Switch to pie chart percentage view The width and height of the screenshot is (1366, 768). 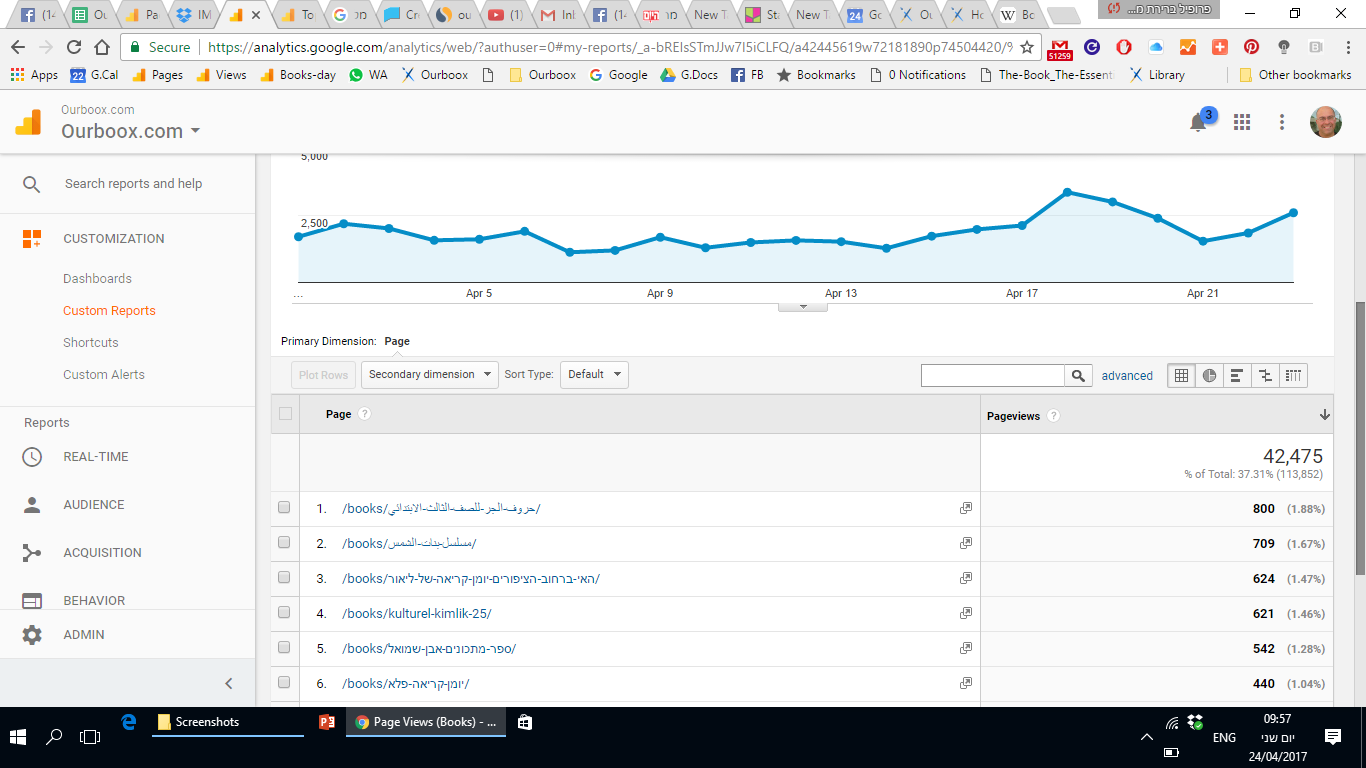click(1209, 376)
